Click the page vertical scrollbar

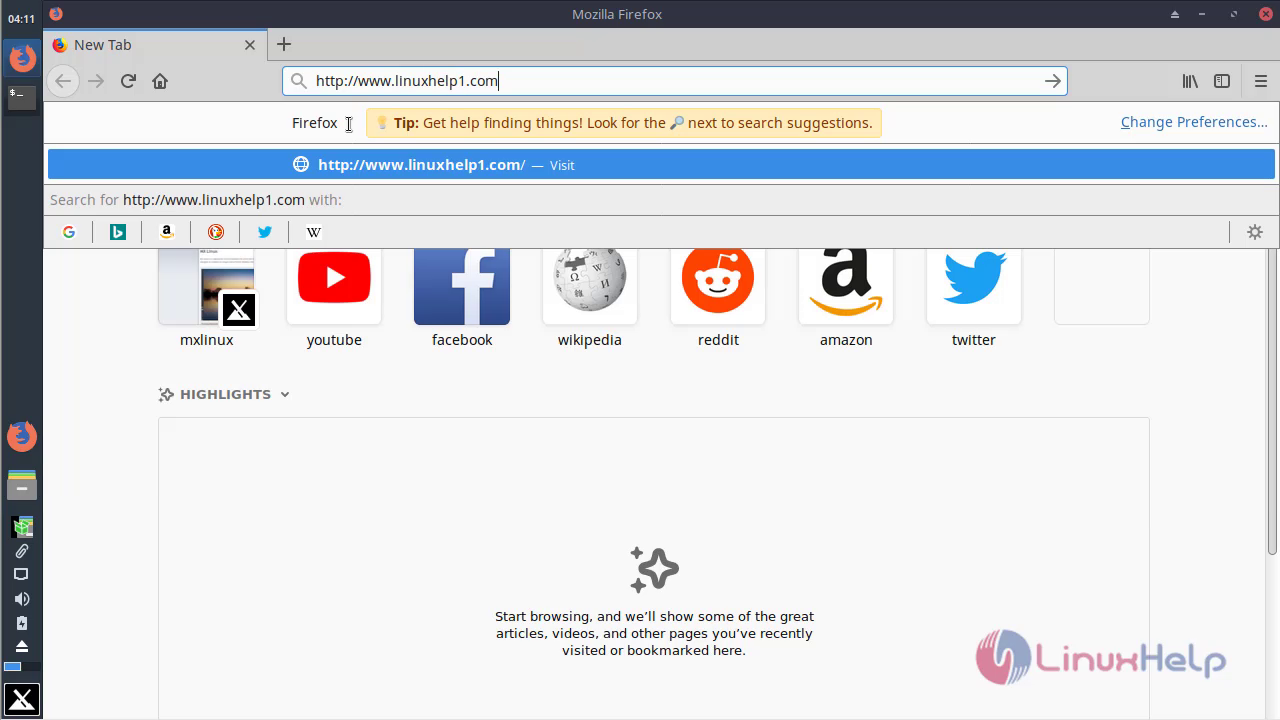pyautogui.click(x=1272, y=400)
